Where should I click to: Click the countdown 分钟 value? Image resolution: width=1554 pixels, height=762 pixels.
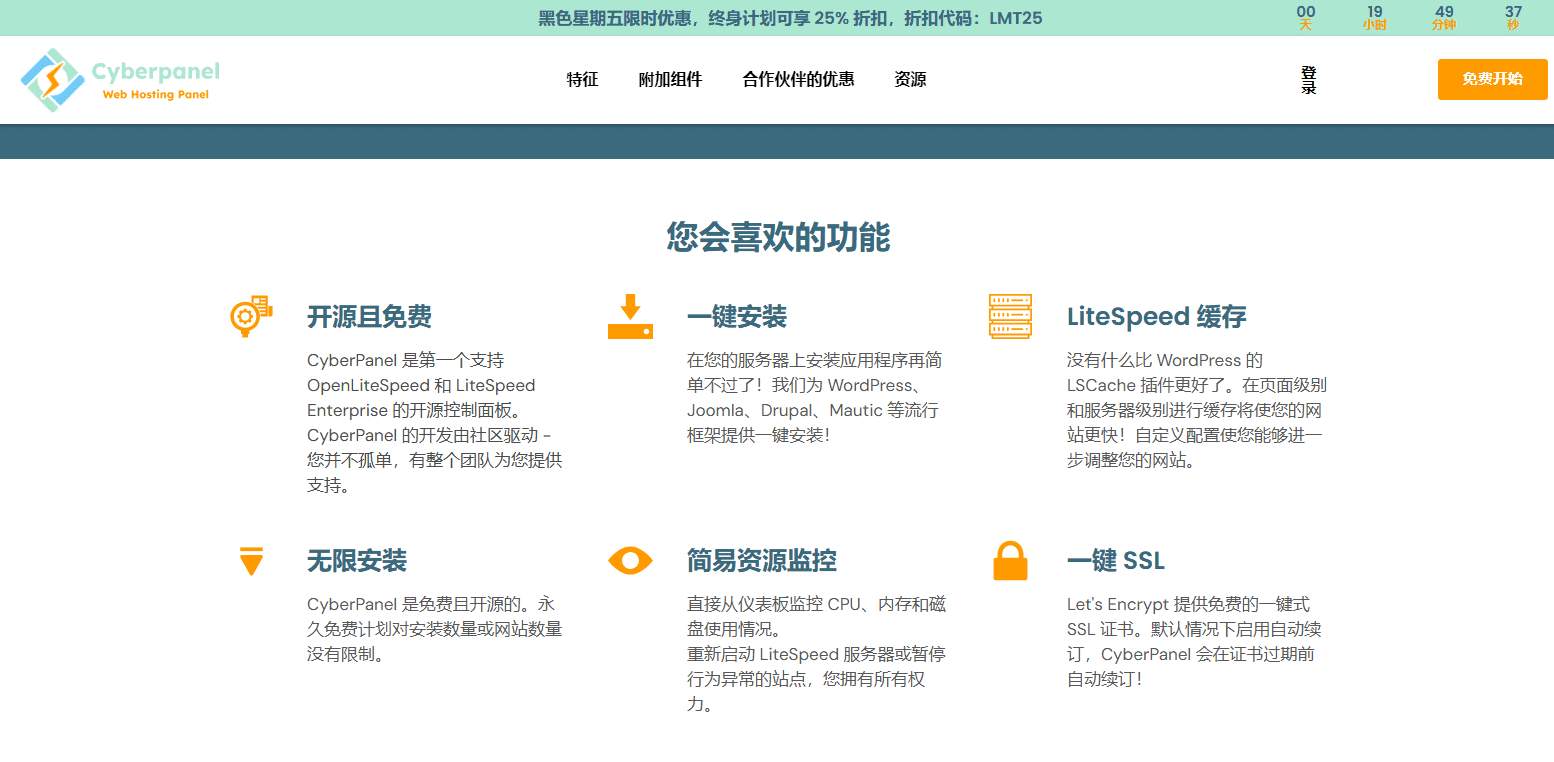1444,11
